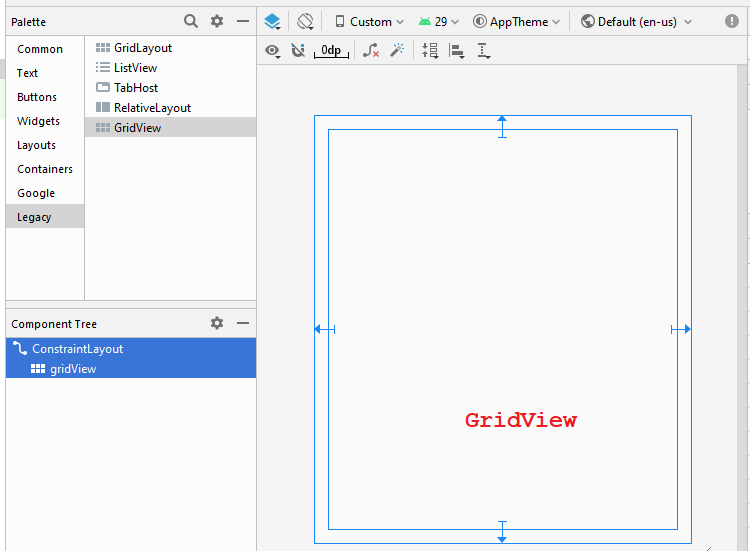The height and width of the screenshot is (551, 750).
Task: Click top constraint handle arrow
Action: click(x=502, y=126)
